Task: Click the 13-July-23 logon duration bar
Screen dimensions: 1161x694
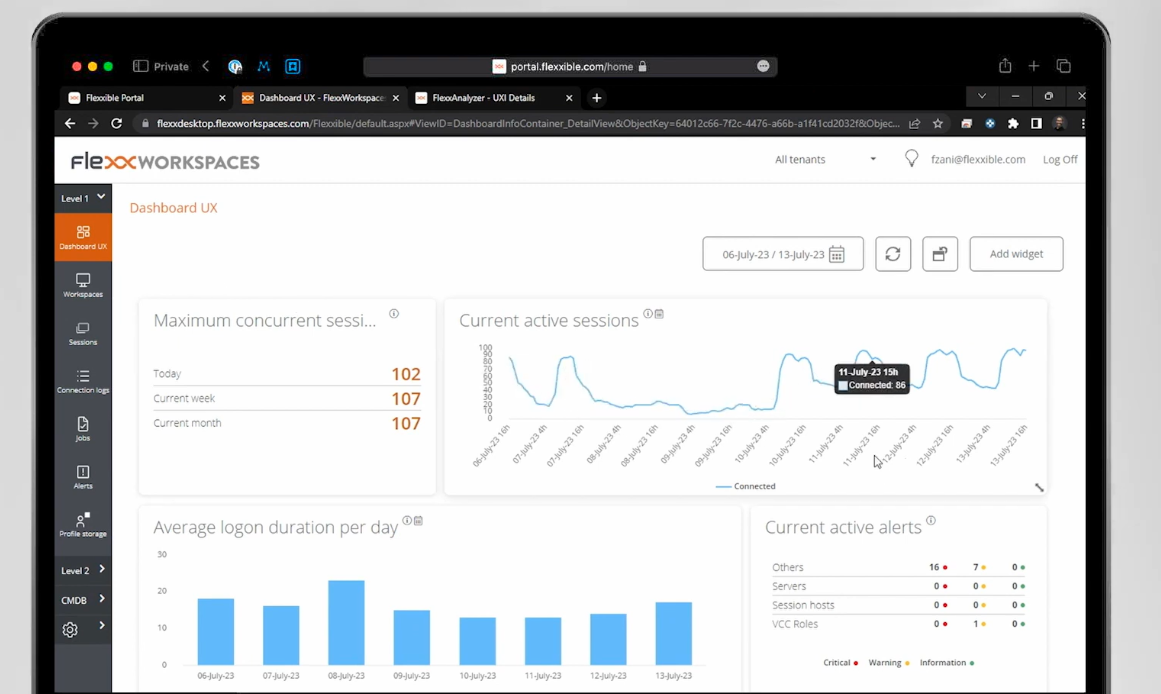Action: (674, 633)
